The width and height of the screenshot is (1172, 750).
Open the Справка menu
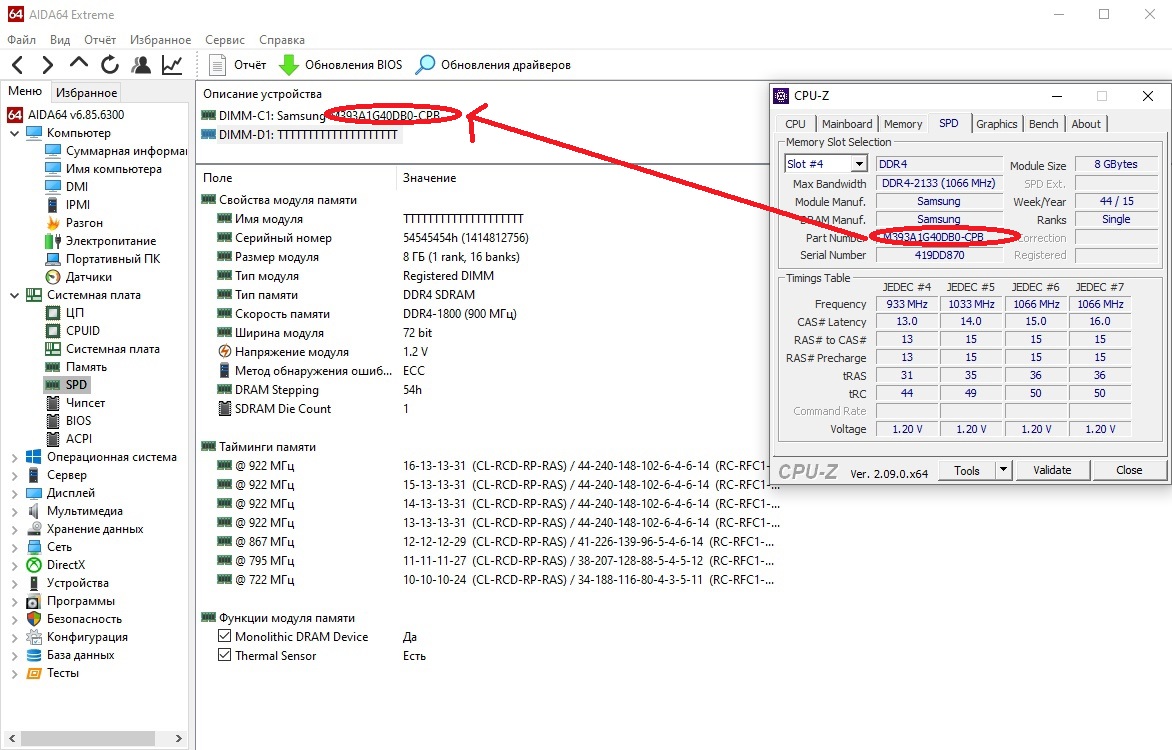pyautogui.click(x=282, y=40)
